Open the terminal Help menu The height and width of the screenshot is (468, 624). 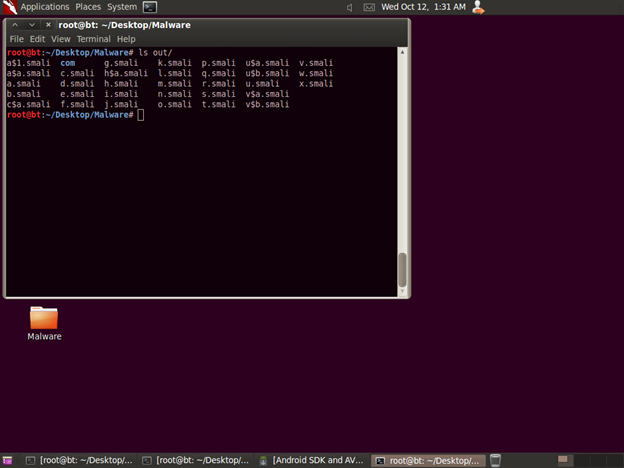click(x=126, y=39)
